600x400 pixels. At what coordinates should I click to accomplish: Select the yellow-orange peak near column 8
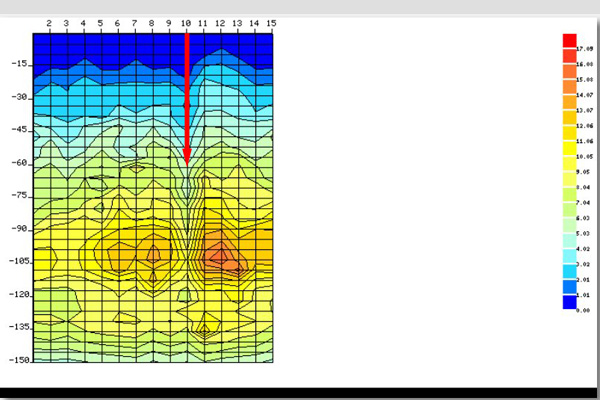click(152, 254)
